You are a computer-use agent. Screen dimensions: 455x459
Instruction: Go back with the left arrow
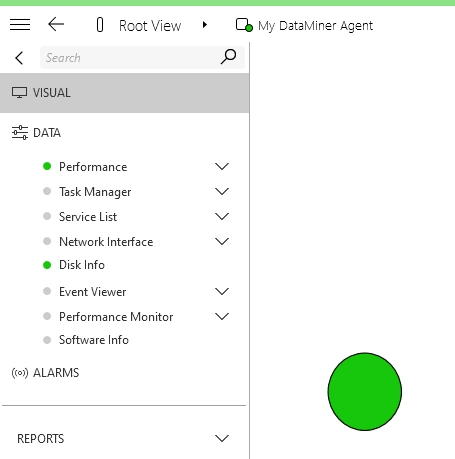tap(56, 24)
